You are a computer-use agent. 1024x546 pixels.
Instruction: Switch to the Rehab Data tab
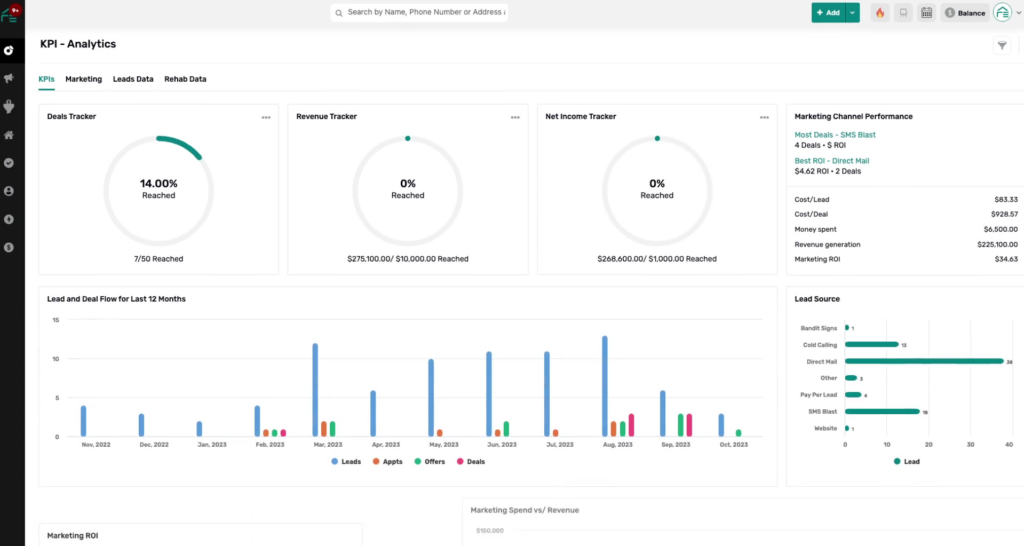[x=185, y=79]
